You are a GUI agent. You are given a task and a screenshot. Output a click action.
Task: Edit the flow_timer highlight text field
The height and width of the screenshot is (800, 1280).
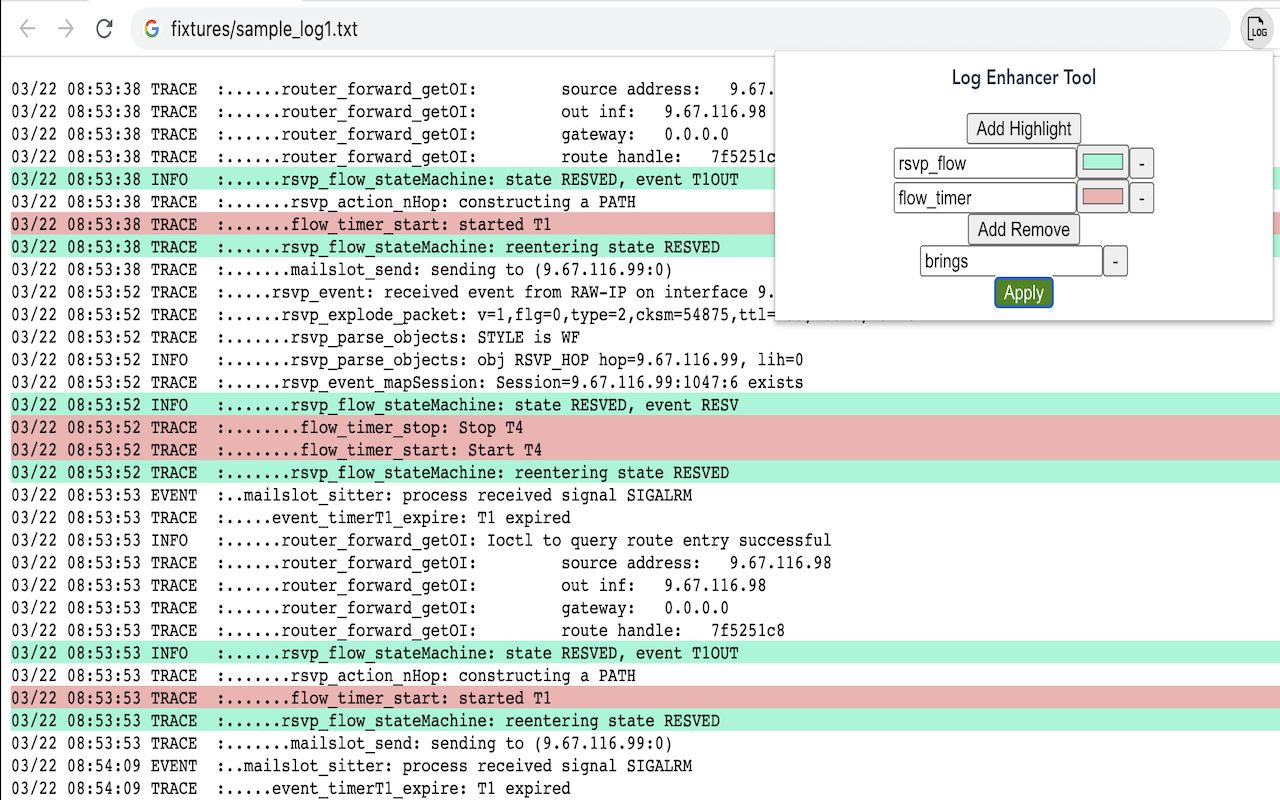[x=985, y=198]
